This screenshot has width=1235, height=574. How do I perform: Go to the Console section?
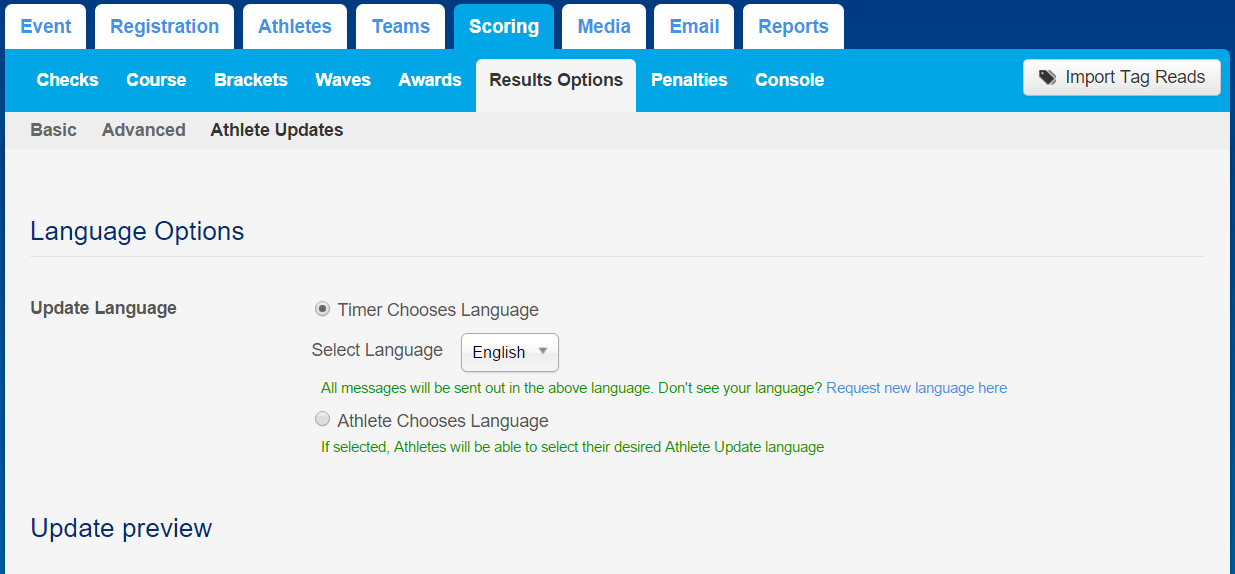tap(790, 80)
